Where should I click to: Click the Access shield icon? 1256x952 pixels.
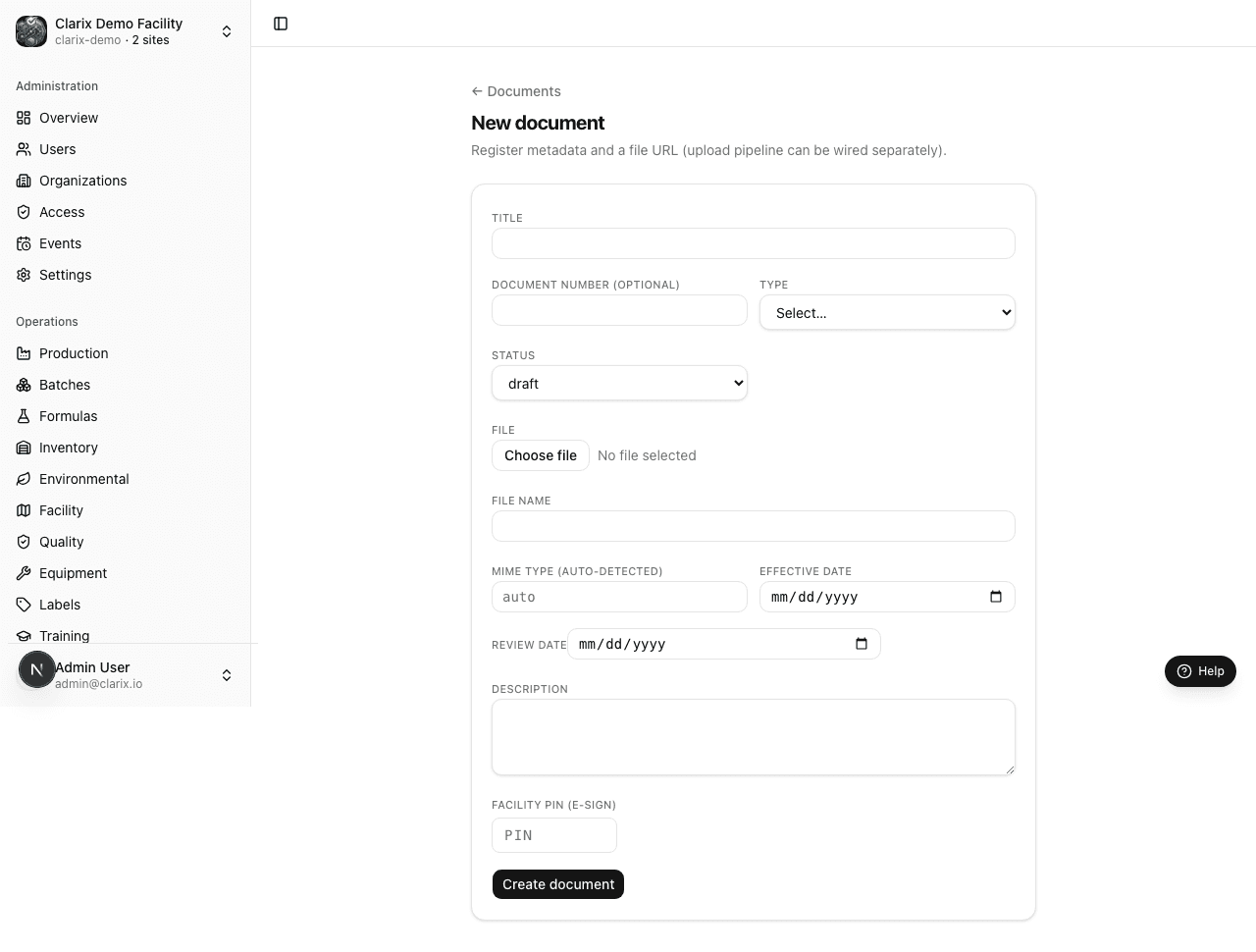click(x=24, y=212)
